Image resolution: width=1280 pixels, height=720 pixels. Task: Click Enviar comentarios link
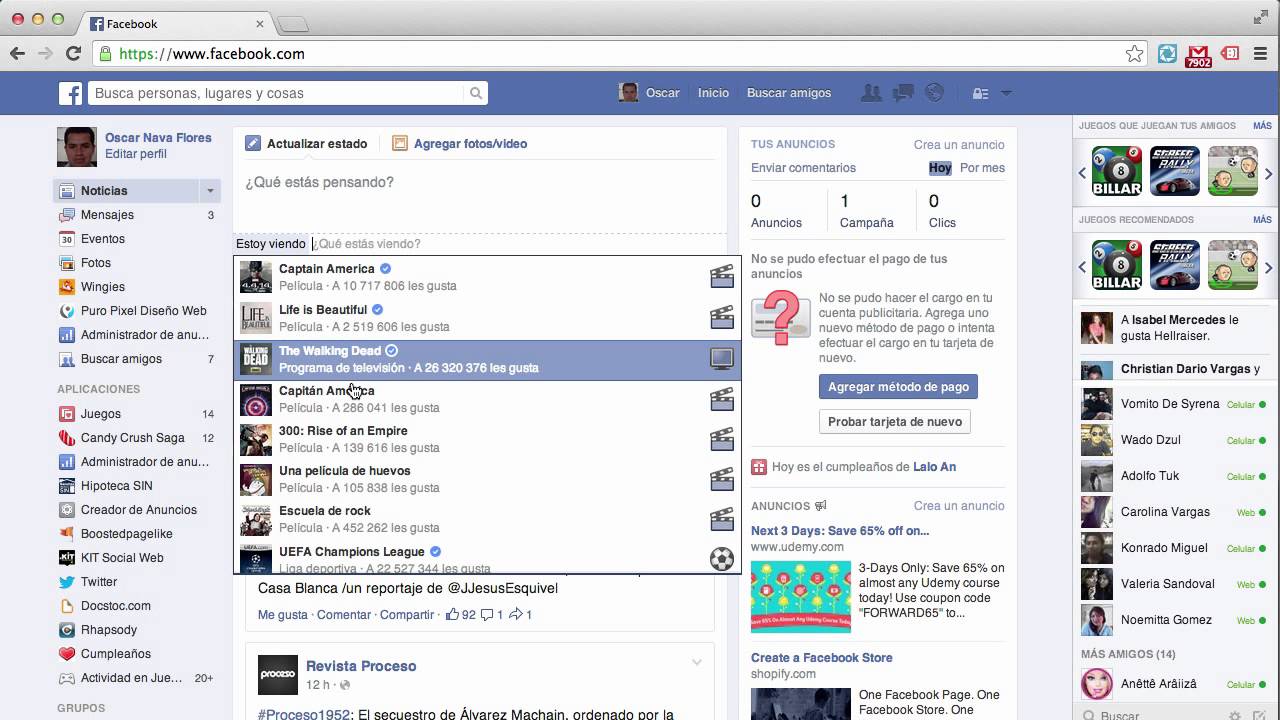803,168
